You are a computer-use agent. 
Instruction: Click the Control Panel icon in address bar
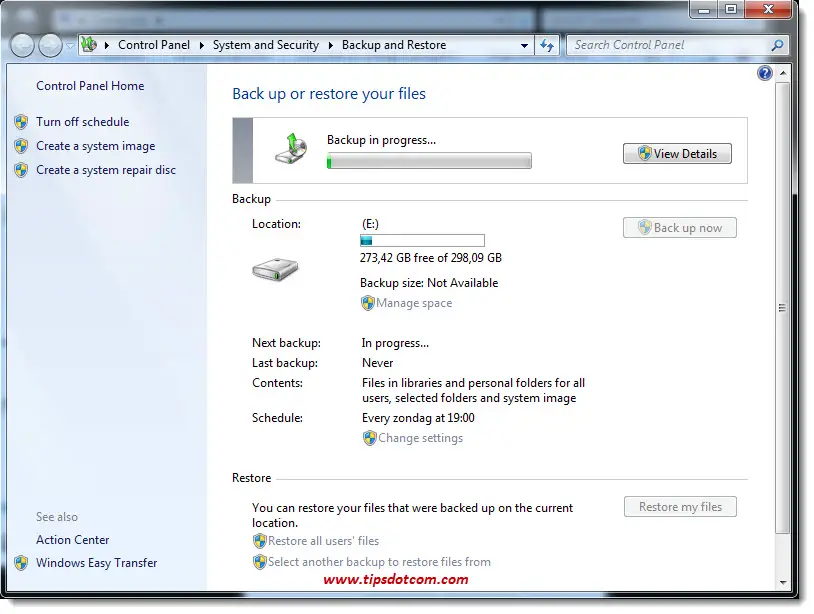(89, 45)
